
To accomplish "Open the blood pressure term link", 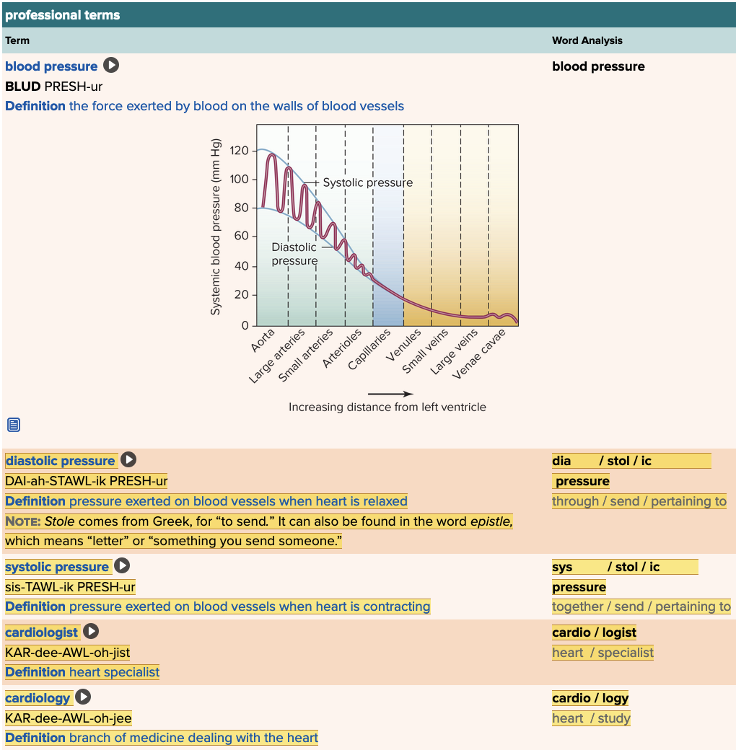I will 51,67.
